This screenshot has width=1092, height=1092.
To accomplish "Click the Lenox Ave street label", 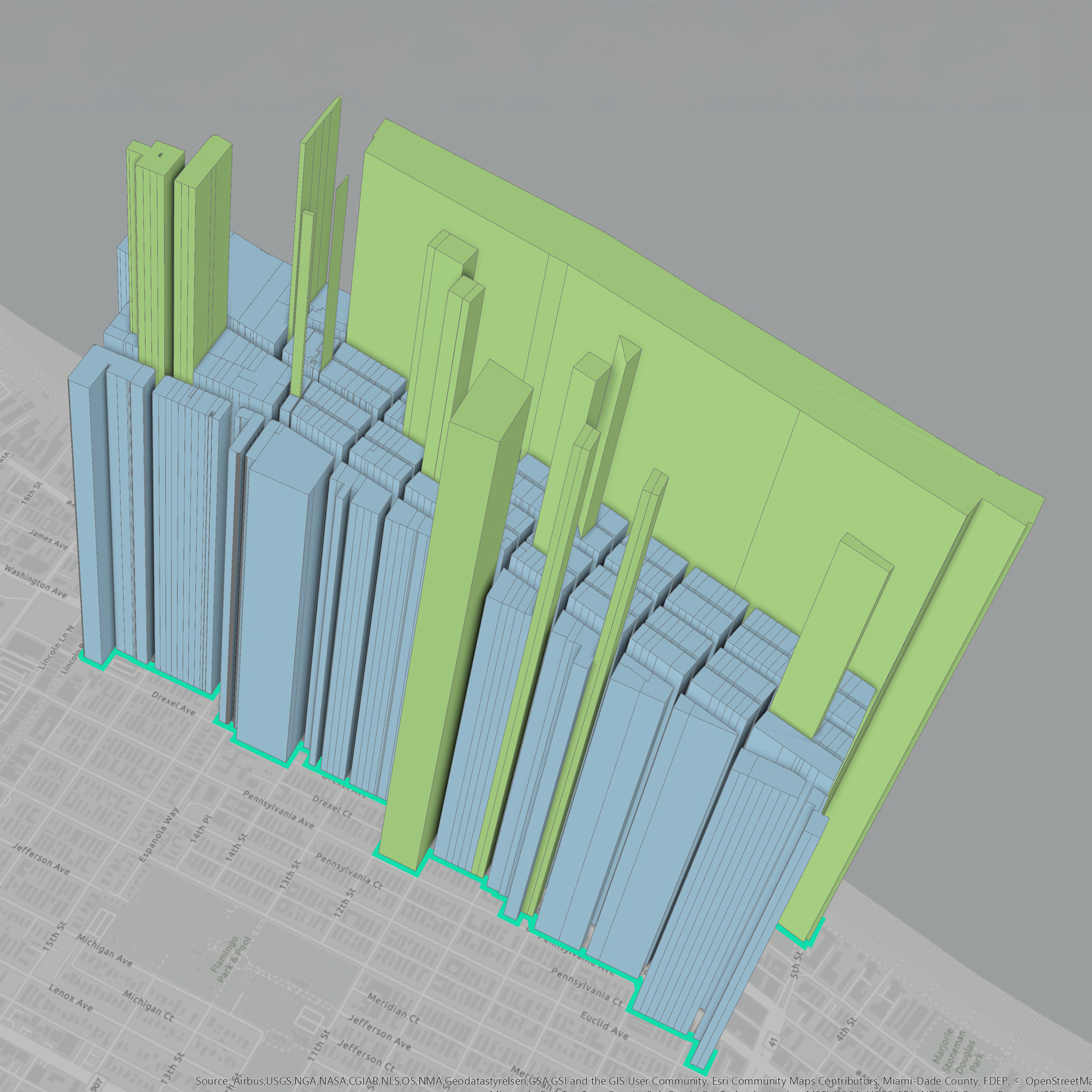I will (x=70, y=998).
